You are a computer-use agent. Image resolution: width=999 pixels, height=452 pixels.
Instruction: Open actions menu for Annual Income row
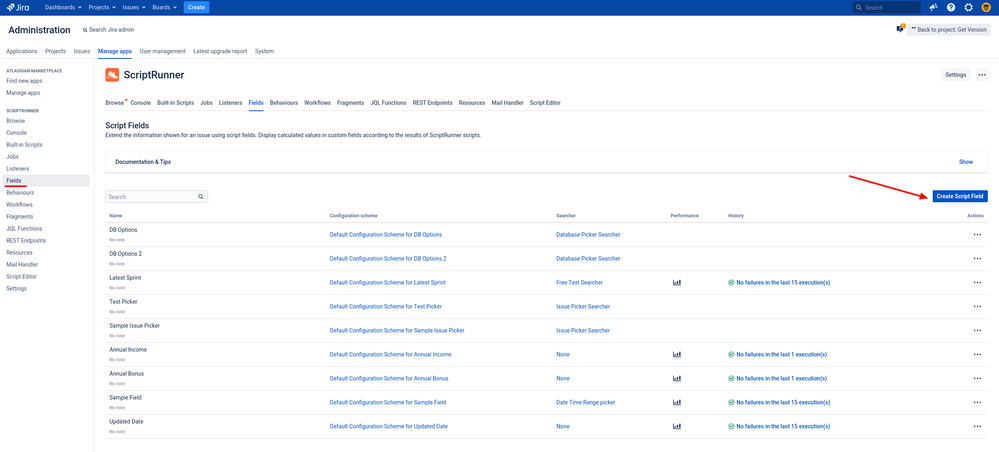(977, 354)
